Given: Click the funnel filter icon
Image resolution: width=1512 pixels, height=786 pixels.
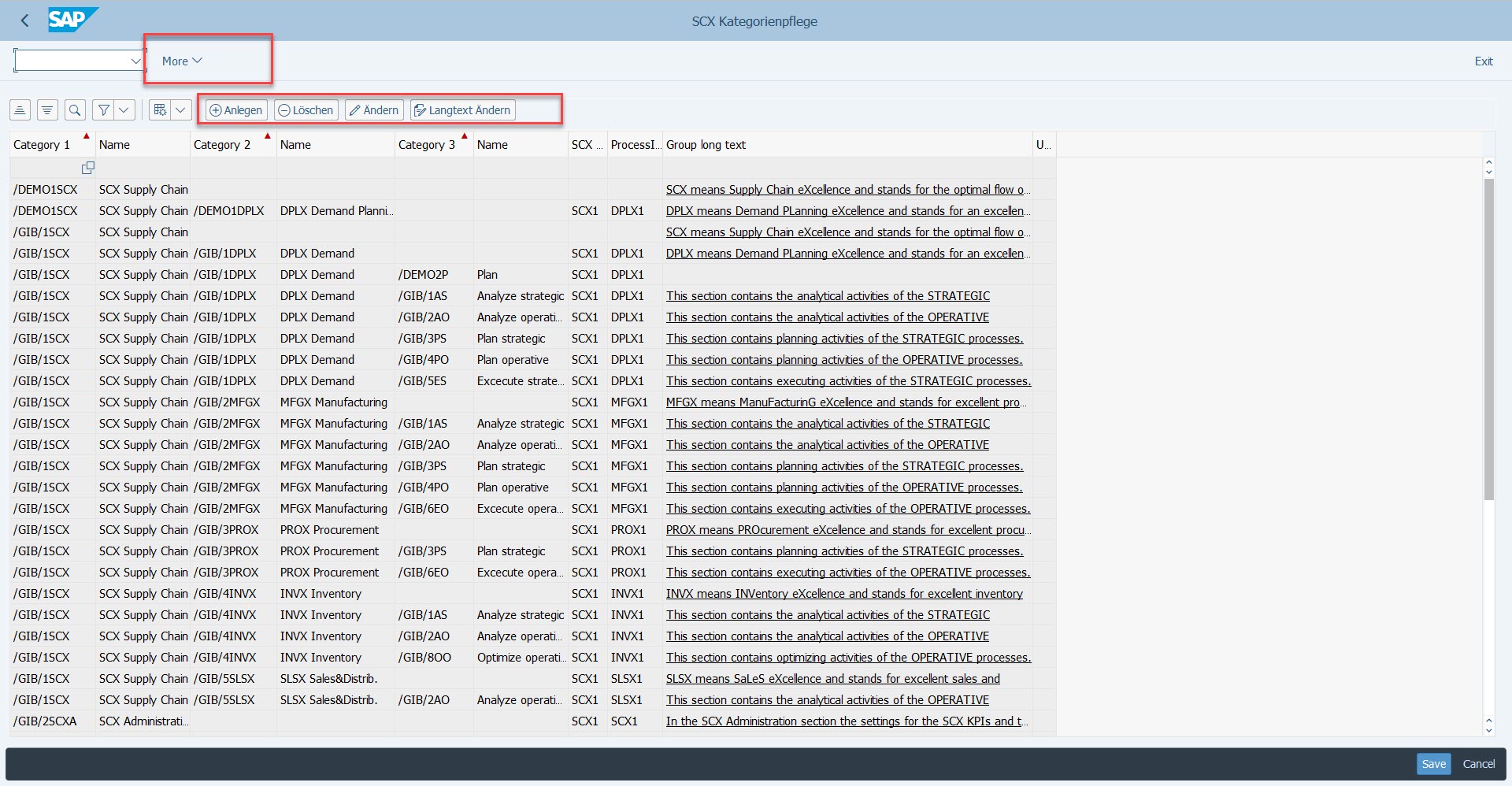Looking at the screenshot, I should [103, 110].
